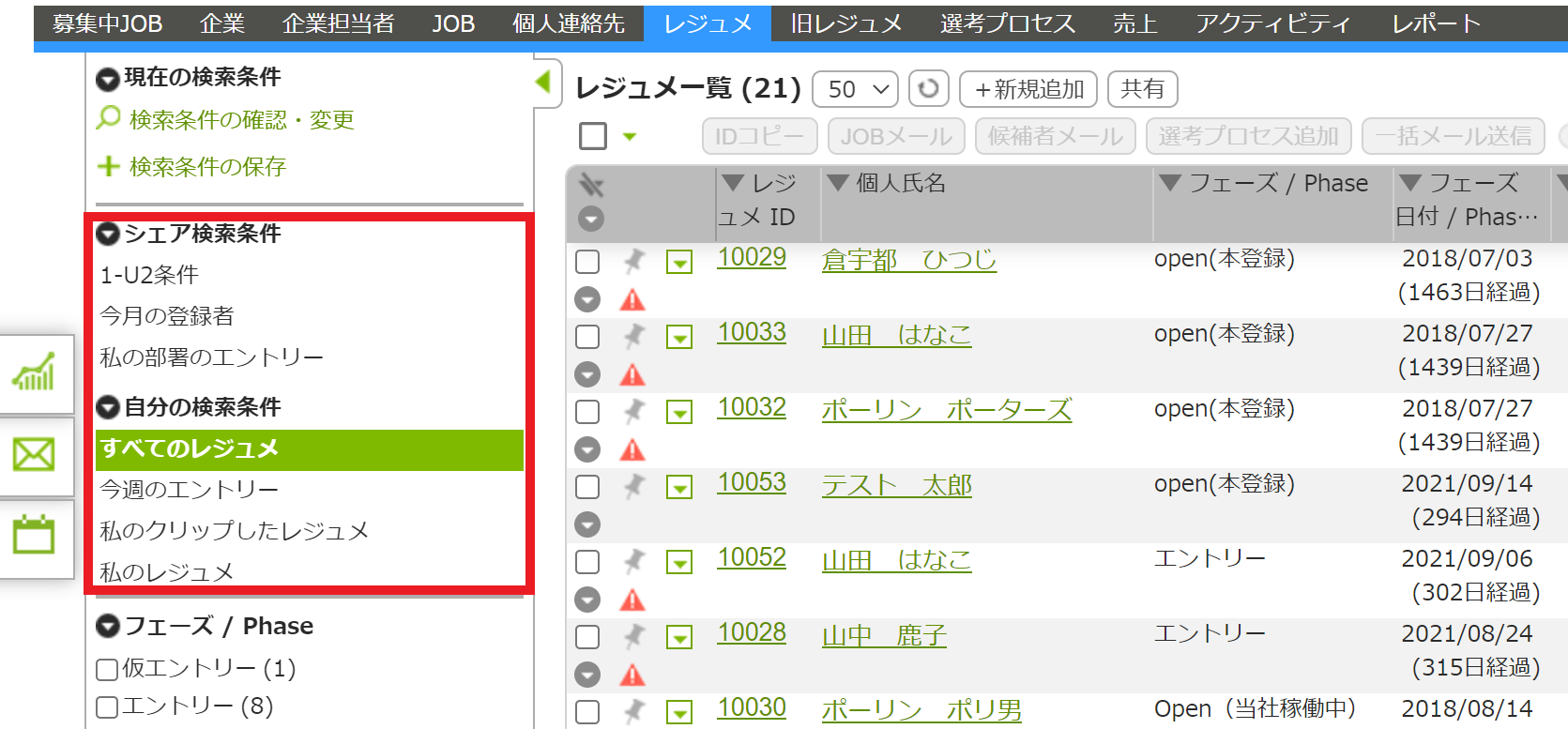Open the green arrow next to select-all checkbox
The height and width of the screenshot is (729, 1568).
pyautogui.click(x=630, y=137)
